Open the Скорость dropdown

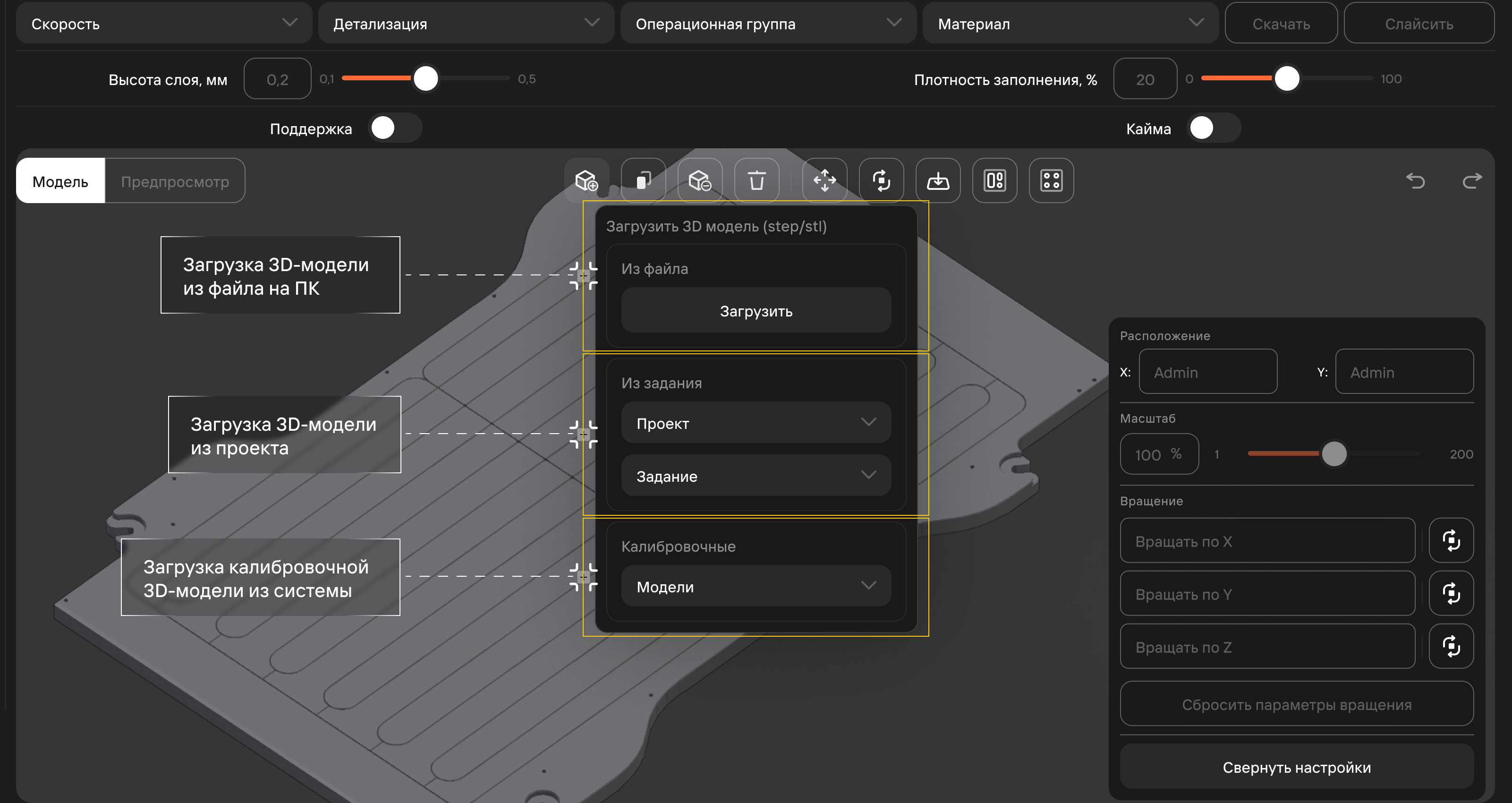pos(164,23)
